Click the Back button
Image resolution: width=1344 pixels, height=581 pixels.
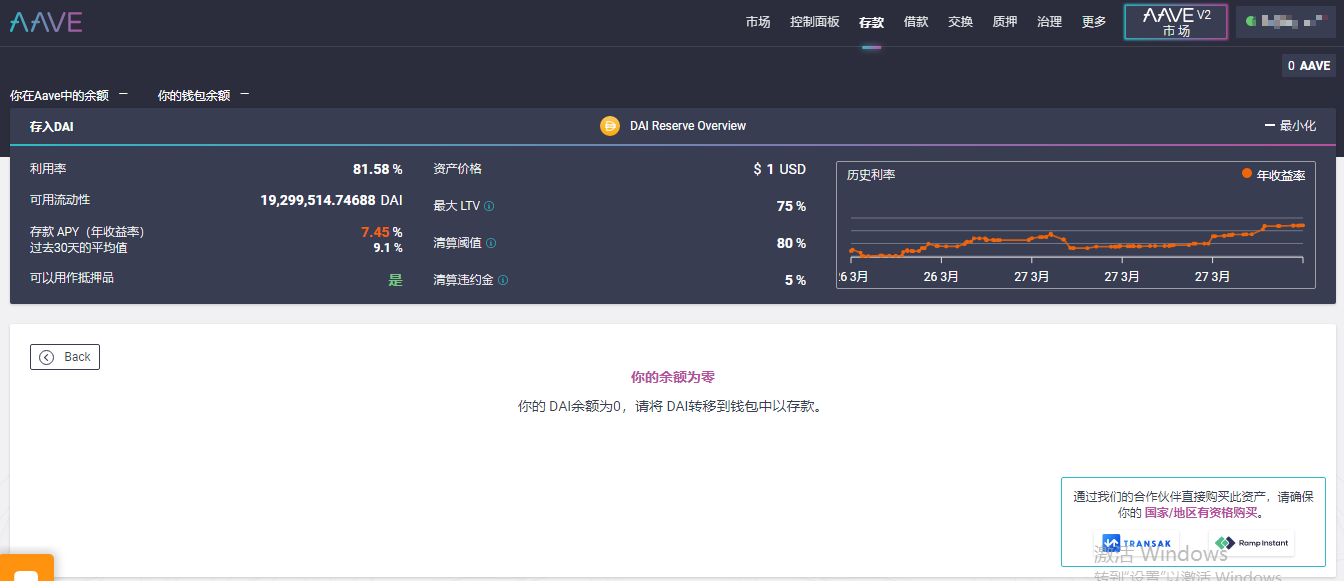click(65, 357)
